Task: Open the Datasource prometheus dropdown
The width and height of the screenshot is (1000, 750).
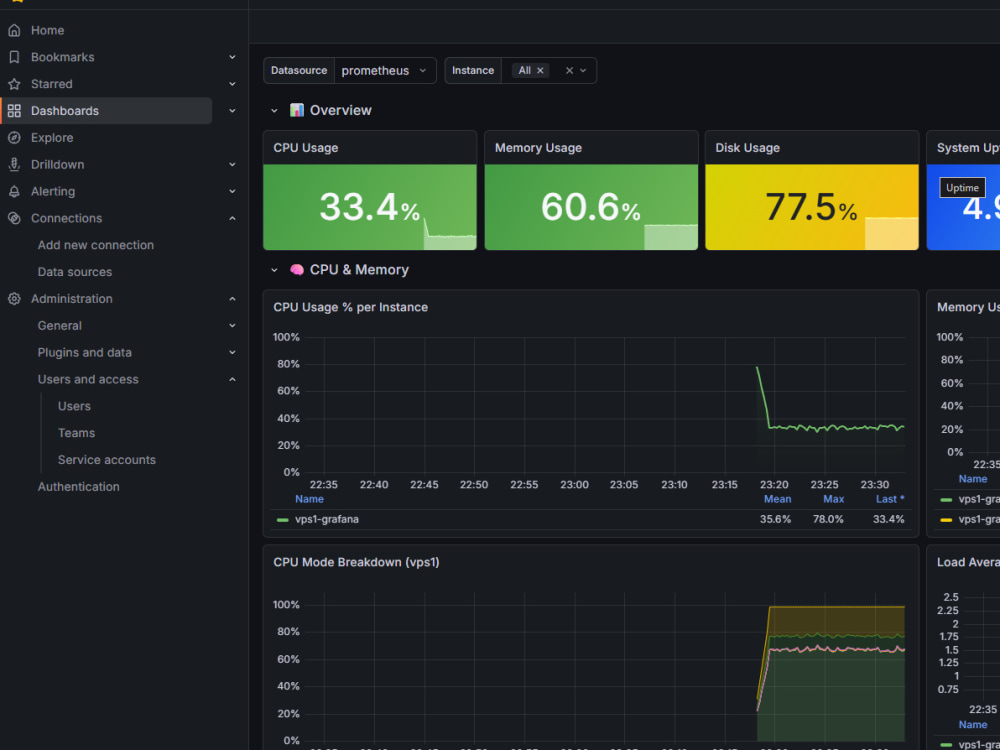Action: (x=385, y=71)
